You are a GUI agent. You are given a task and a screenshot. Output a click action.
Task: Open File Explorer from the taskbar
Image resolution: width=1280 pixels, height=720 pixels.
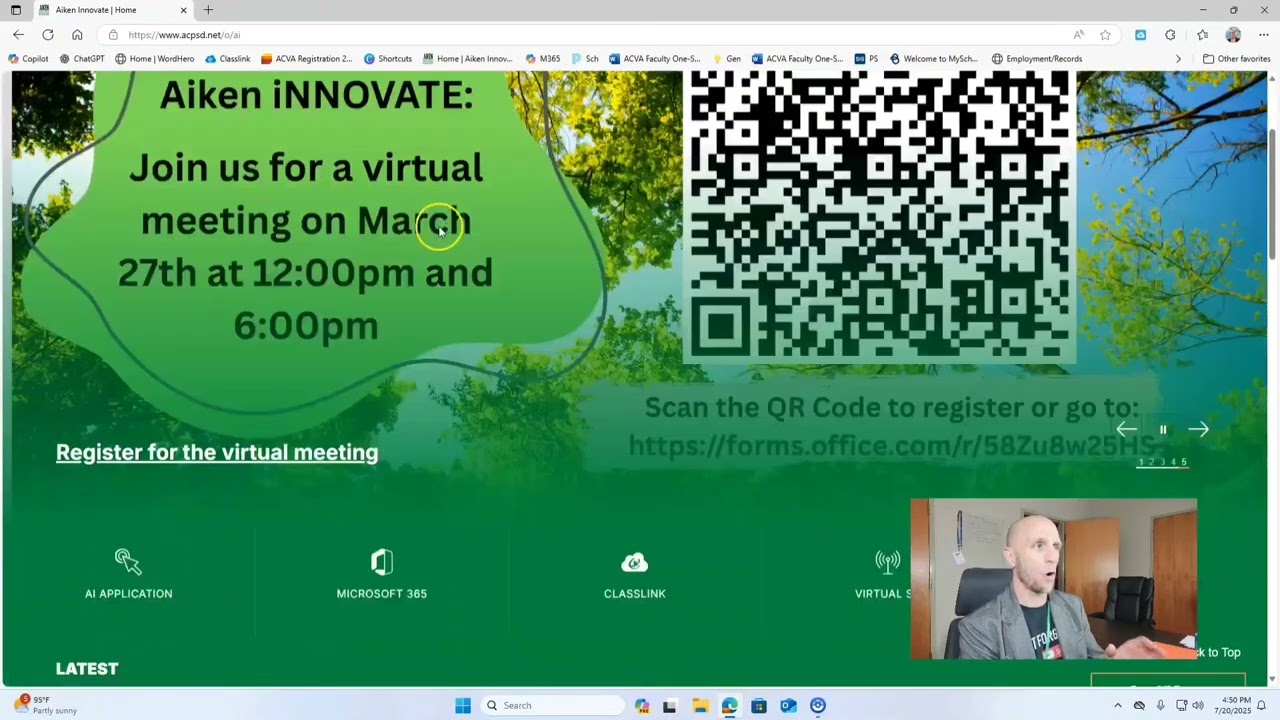coord(699,705)
